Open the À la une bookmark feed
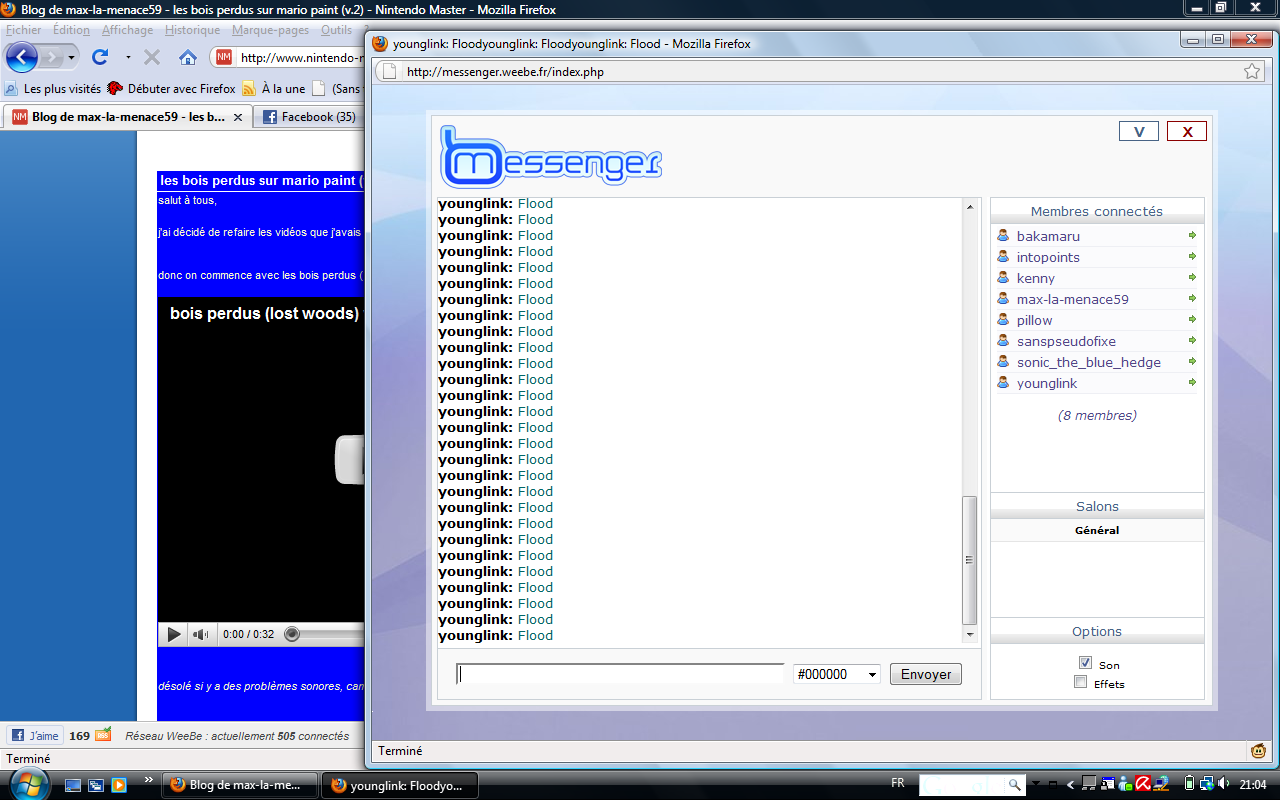 point(273,88)
